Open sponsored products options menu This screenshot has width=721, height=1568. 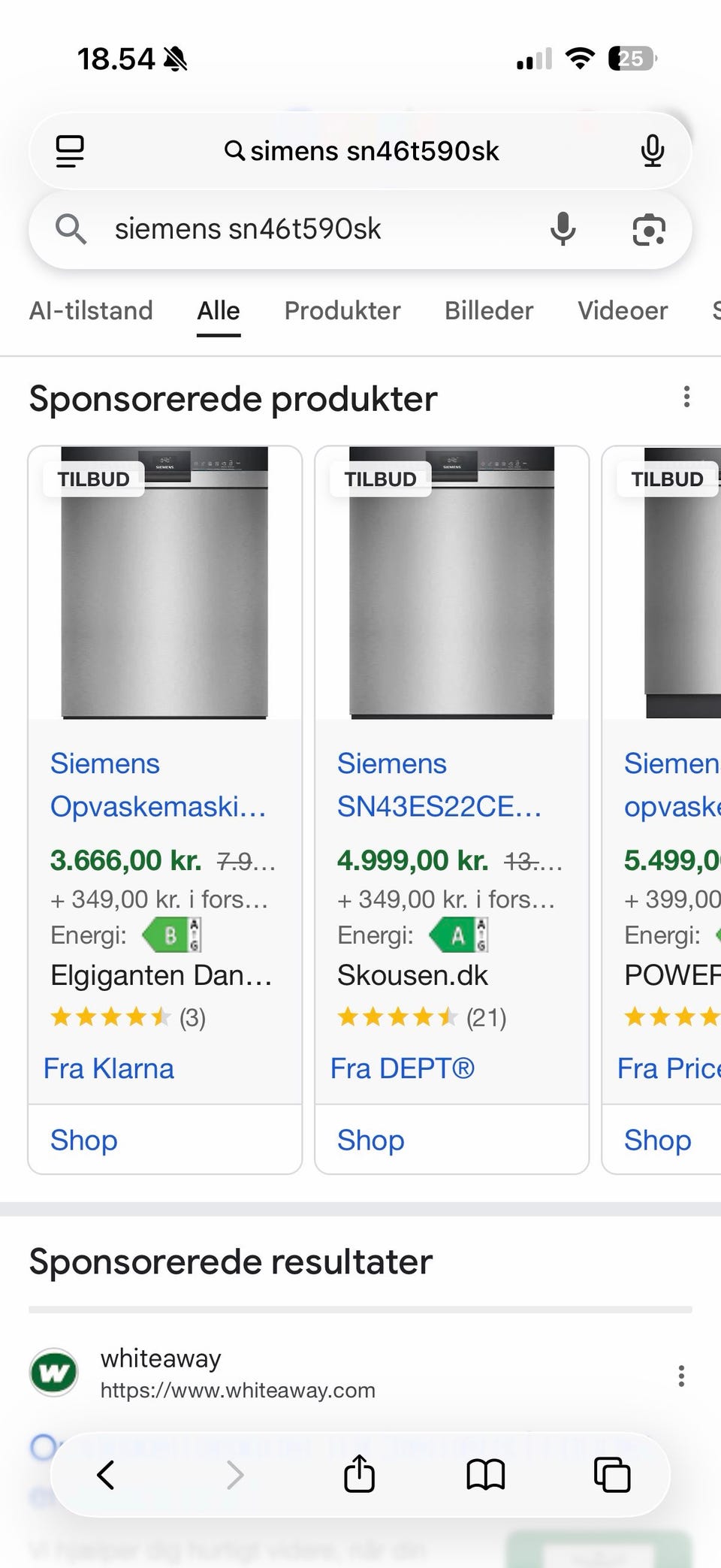pyautogui.click(x=686, y=397)
